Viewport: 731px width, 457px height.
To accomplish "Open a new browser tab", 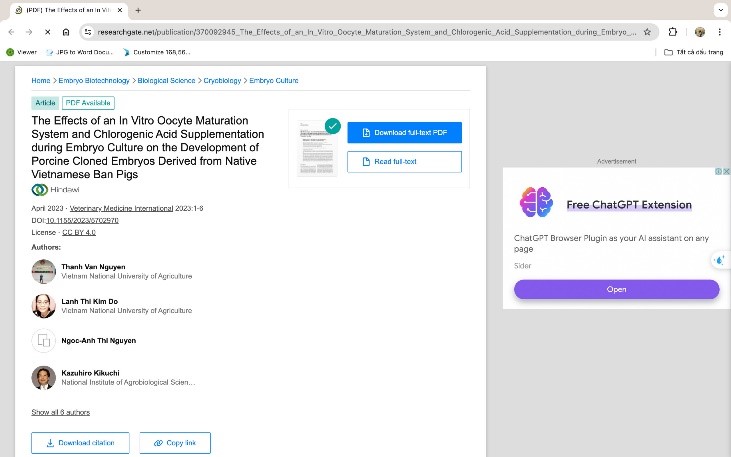I will 137,10.
